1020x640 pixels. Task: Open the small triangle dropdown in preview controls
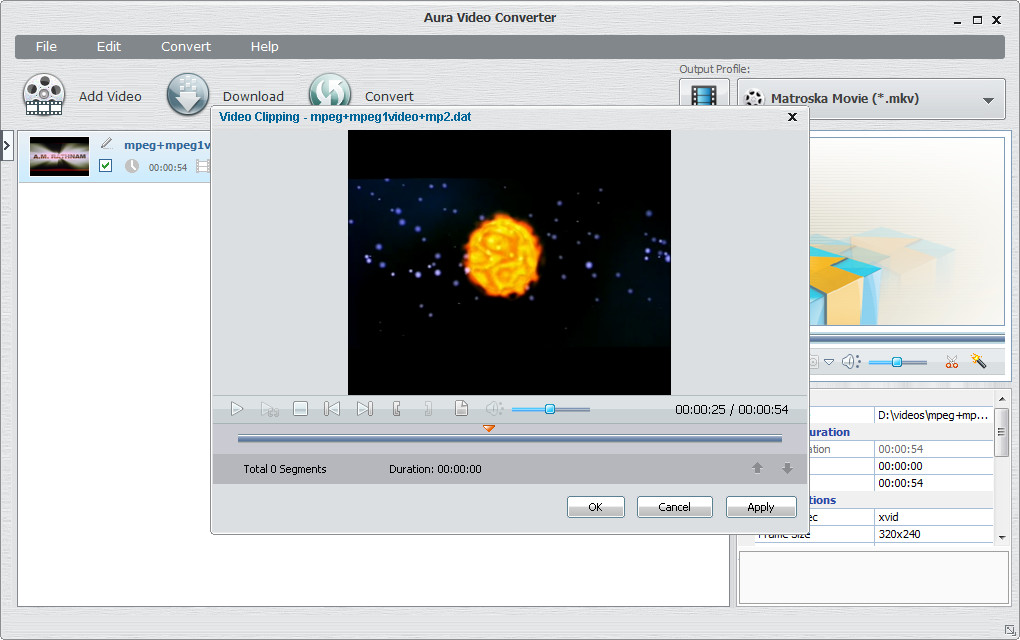click(829, 362)
